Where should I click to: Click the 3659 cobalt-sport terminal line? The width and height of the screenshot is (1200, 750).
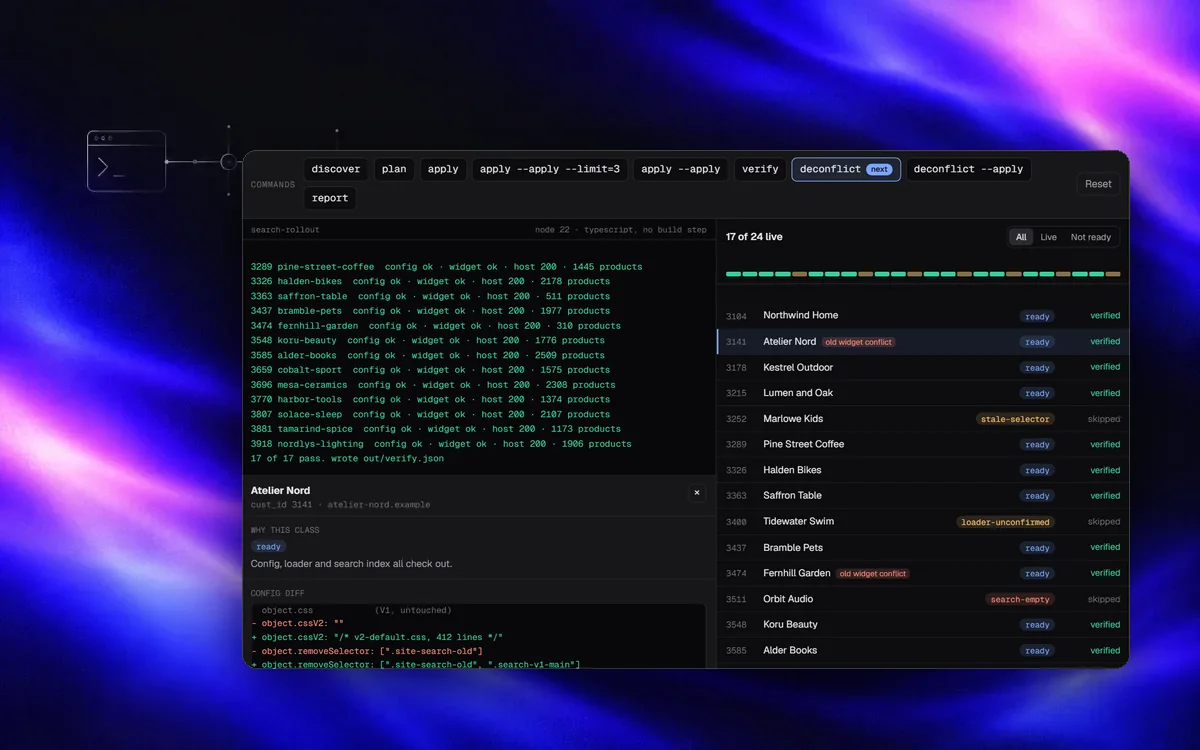click(430, 370)
